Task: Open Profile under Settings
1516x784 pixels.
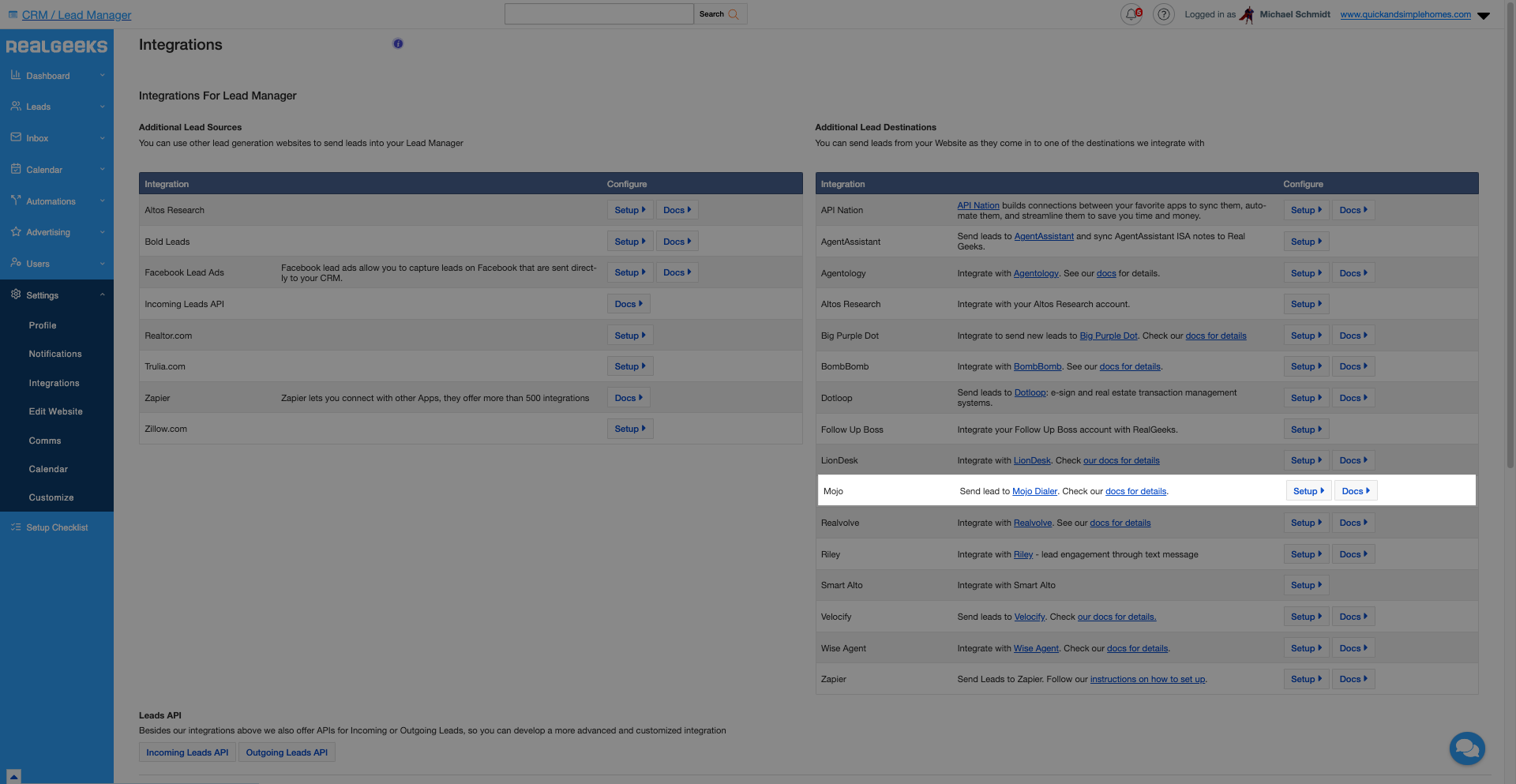Action: click(43, 325)
